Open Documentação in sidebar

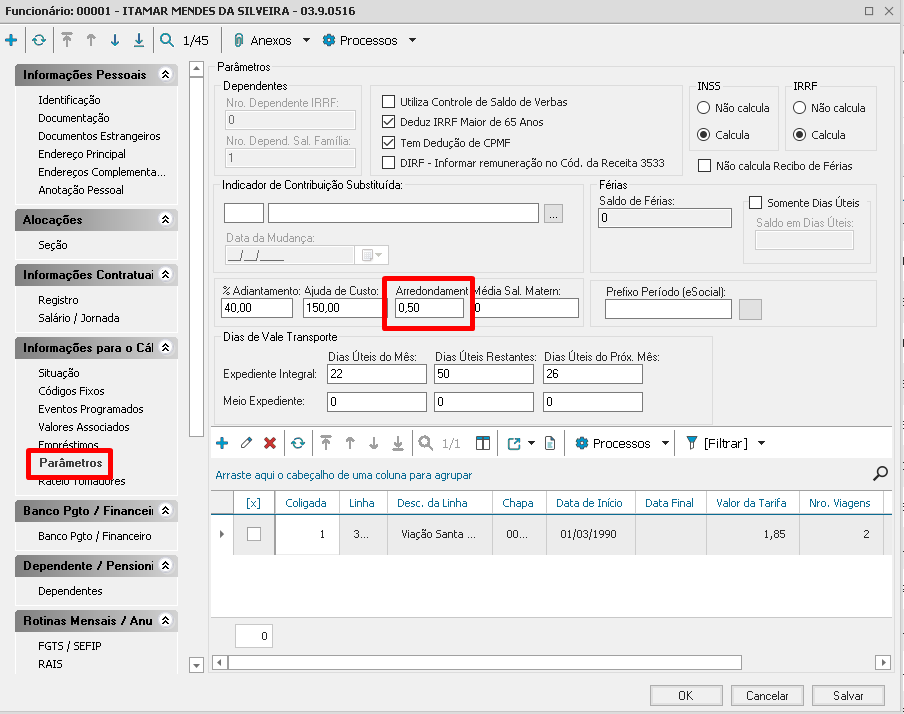[74, 118]
